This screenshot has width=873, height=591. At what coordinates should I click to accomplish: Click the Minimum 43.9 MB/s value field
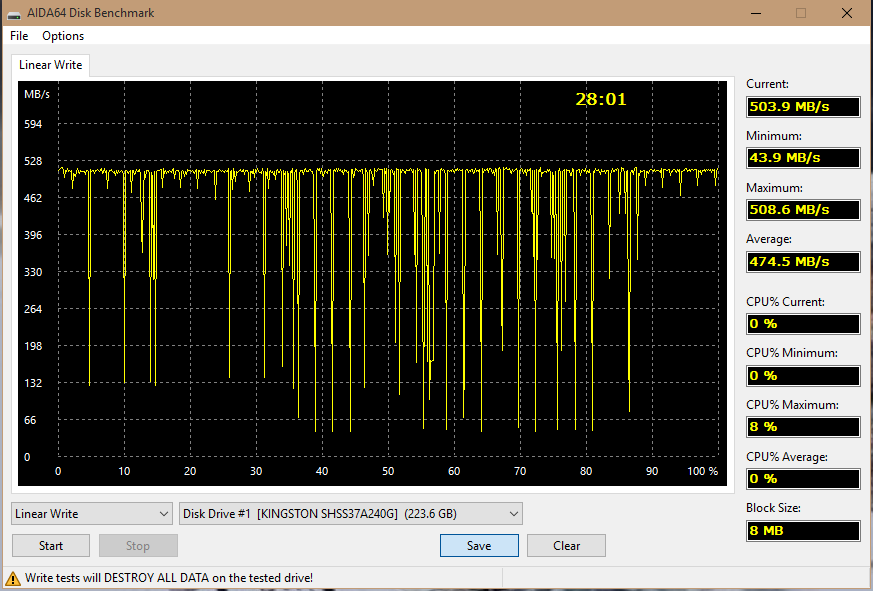coord(803,158)
